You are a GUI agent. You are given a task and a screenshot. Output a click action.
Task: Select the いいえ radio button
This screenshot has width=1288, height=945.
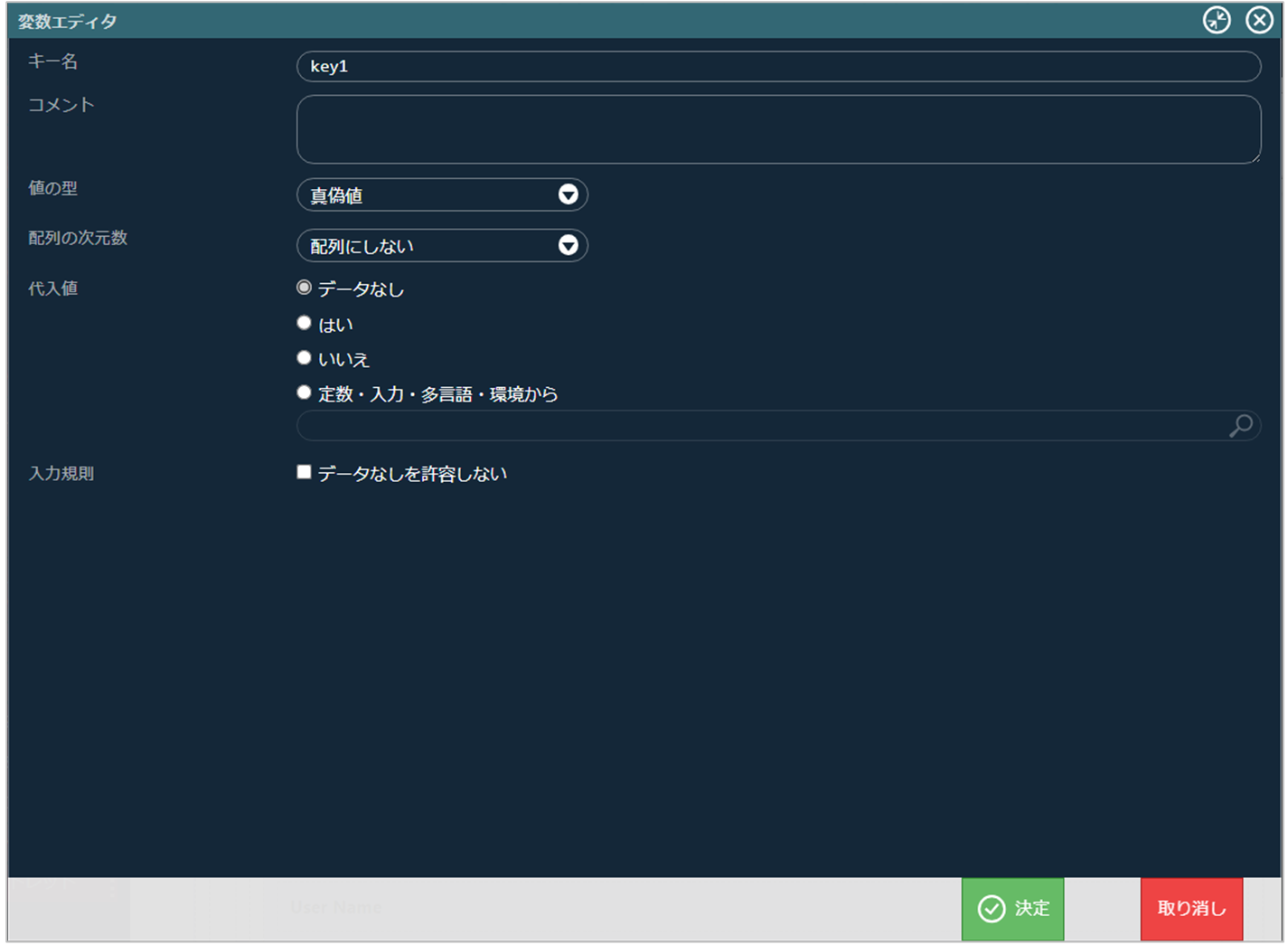tap(305, 358)
